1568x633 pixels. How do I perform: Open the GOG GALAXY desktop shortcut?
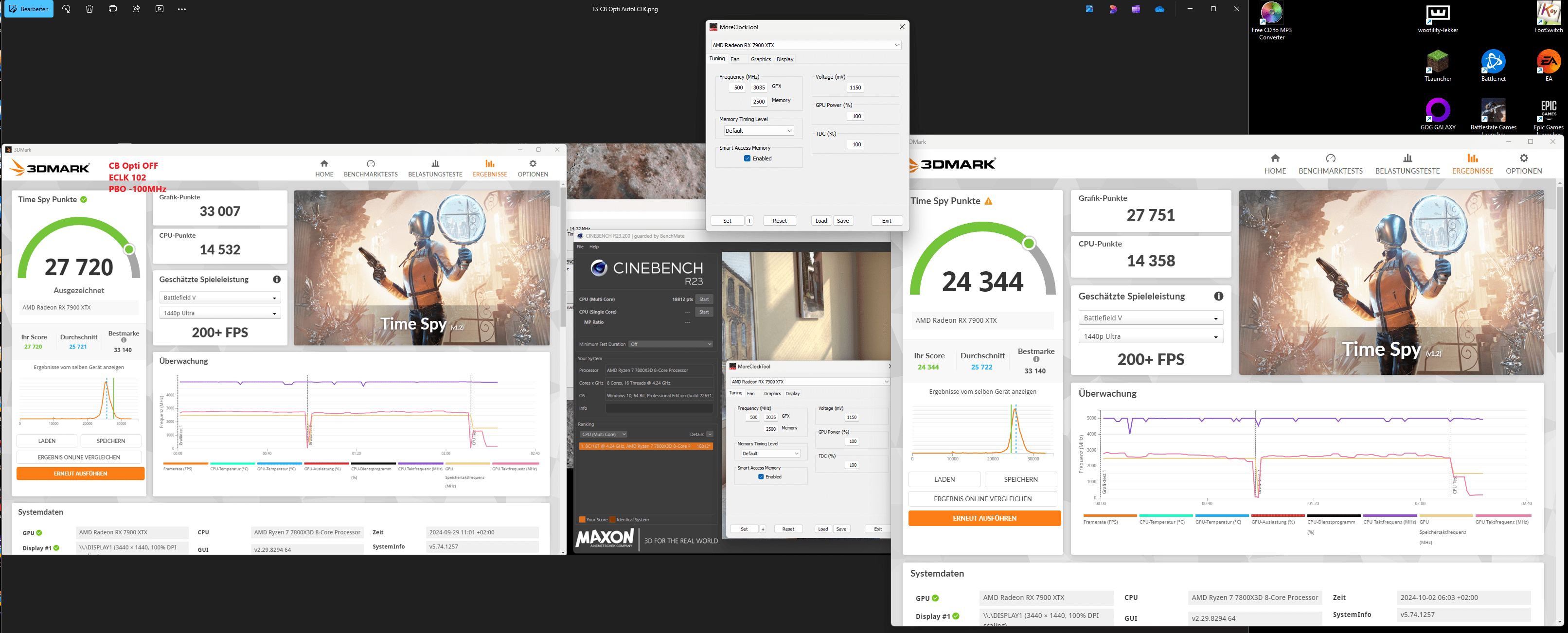(1438, 114)
